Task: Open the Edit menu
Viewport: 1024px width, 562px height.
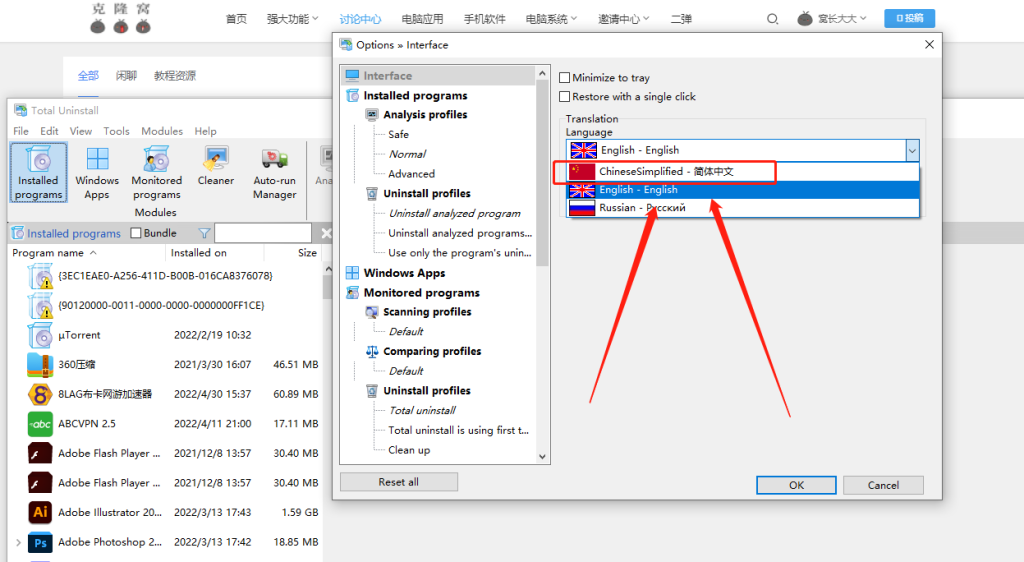Action: [49, 131]
